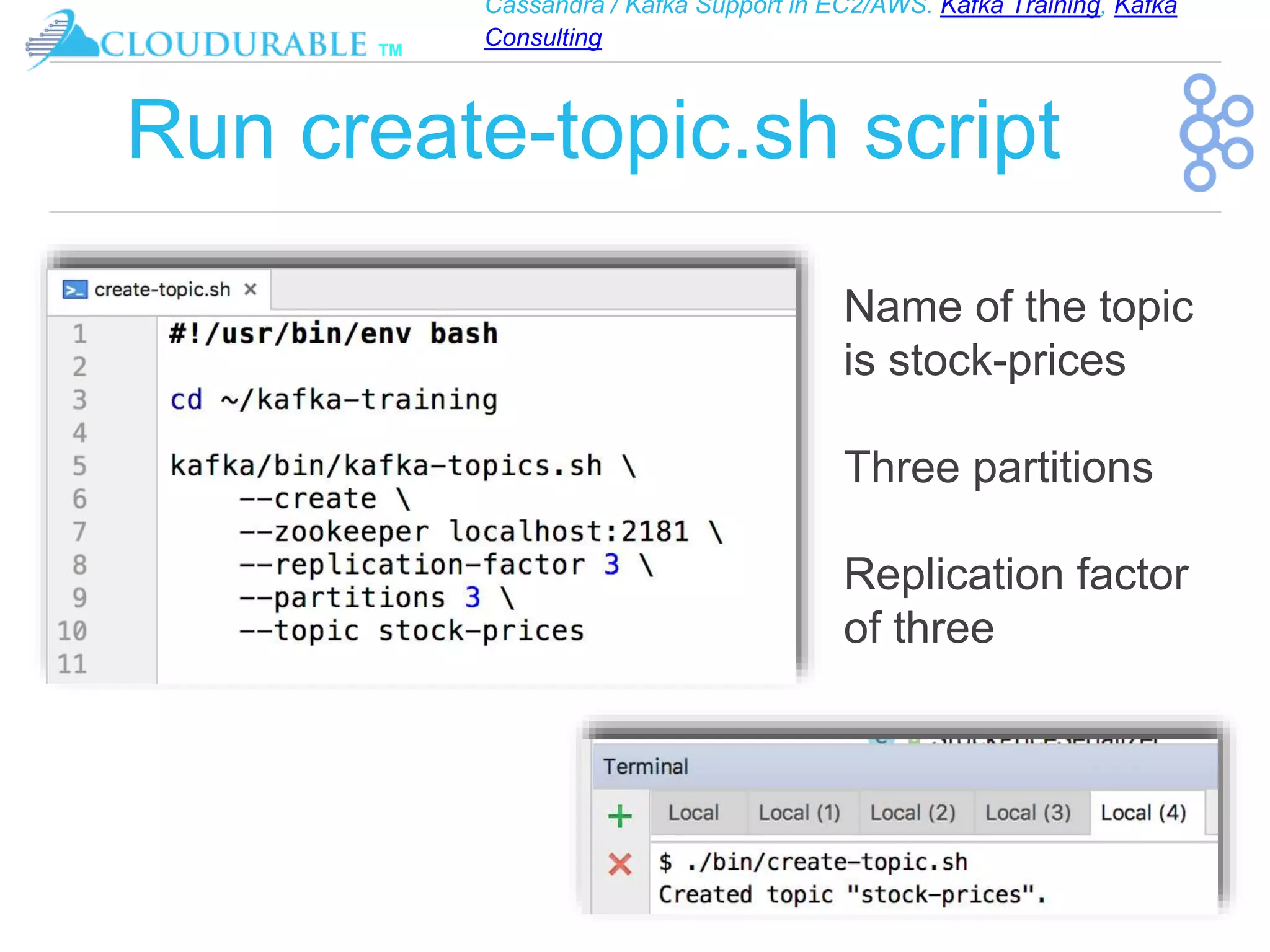Switch to the Local (3) terminal tab

click(1028, 813)
